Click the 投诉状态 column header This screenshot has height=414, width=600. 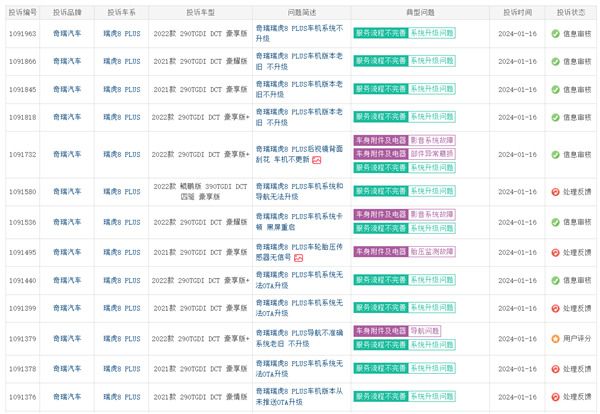[571, 13]
